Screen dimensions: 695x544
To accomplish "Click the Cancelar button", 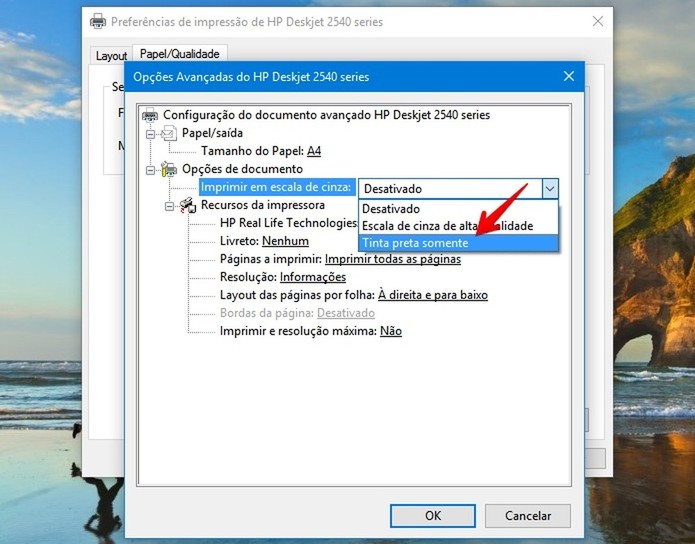I will (x=527, y=516).
